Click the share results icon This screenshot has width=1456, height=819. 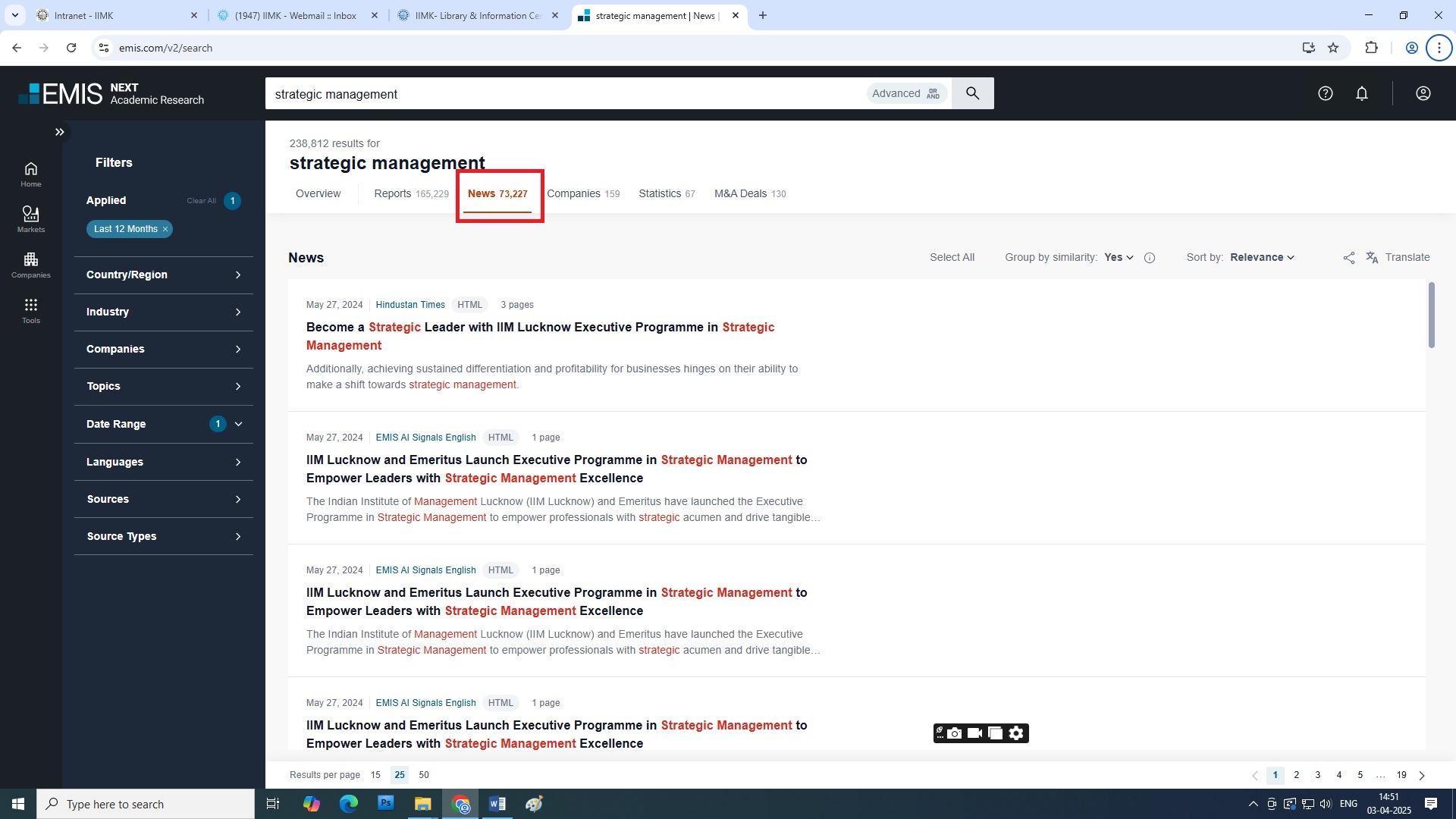tap(1348, 258)
